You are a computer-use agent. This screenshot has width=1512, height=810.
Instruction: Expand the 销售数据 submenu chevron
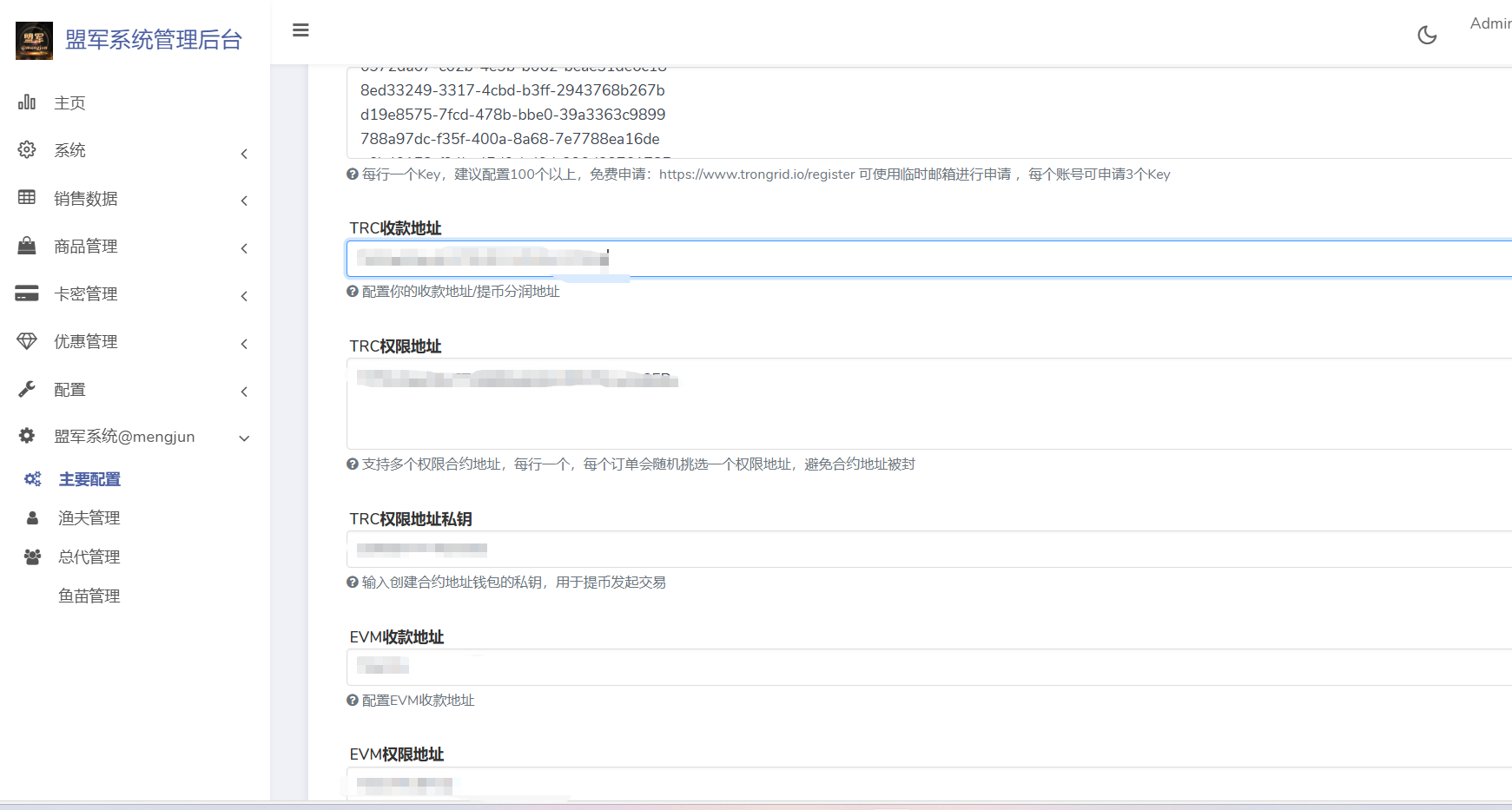(x=244, y=201)
